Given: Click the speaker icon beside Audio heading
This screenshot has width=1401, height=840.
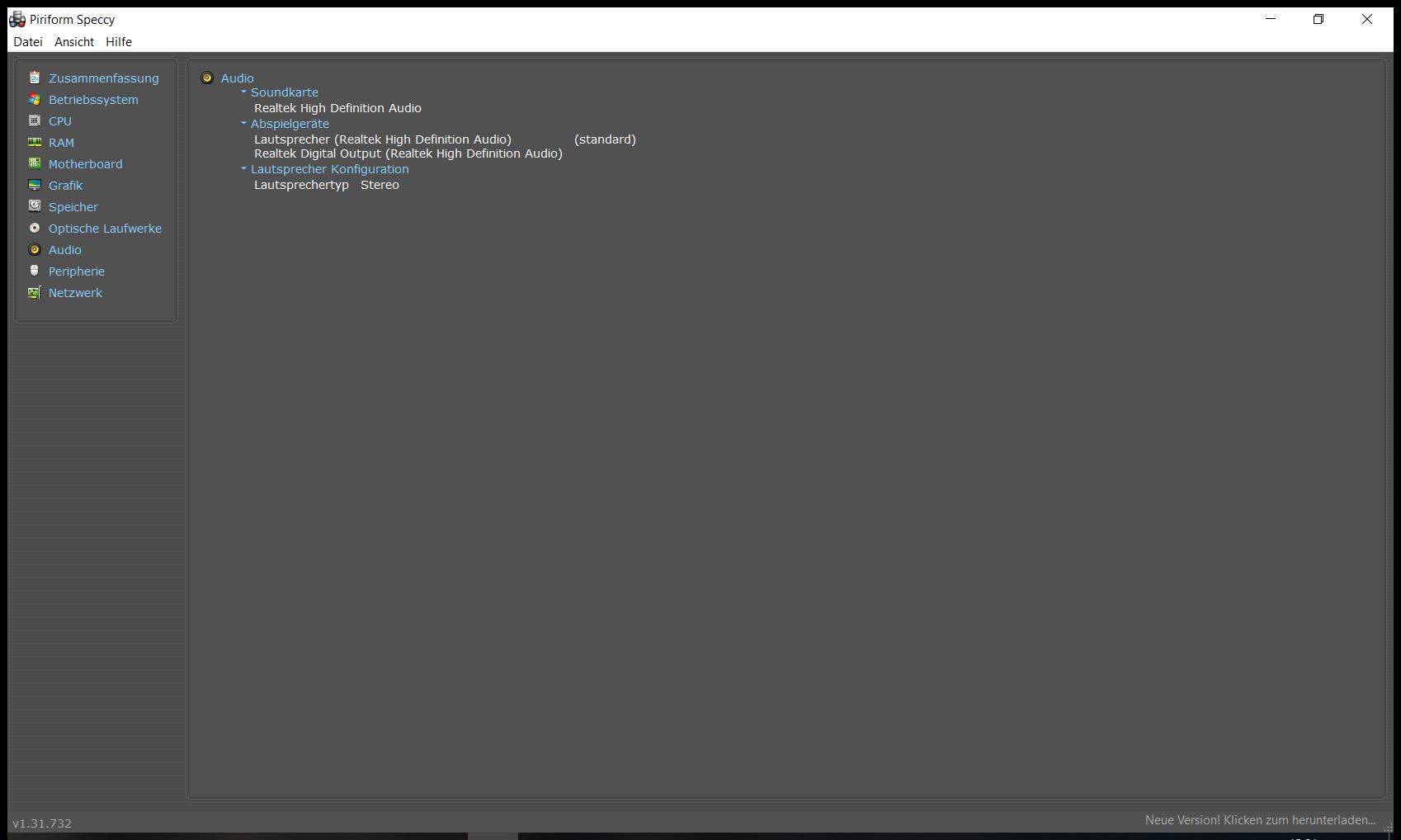Looking at the screenshot, I should tap(207, 78).
